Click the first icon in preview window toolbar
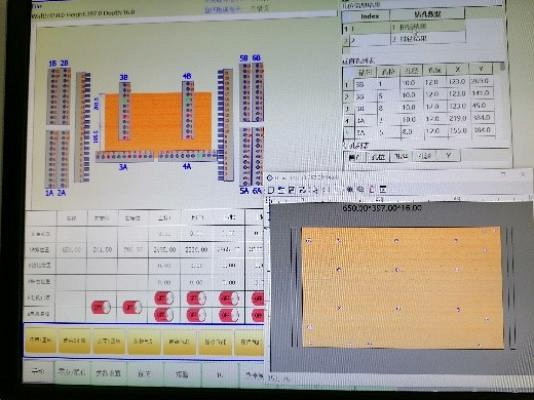Viewport: 534px width, 400px height. coord(271,190)
